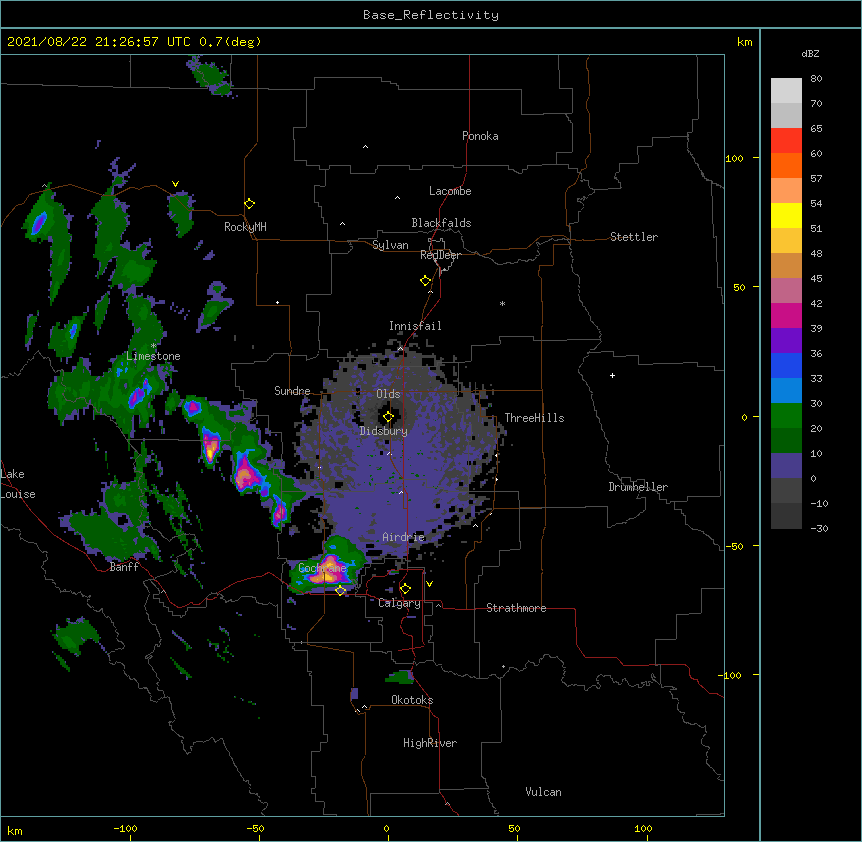862x842 pixels.
Task: Click the Airdrie label
Action: pyautogui.click(x=404, y=537)
